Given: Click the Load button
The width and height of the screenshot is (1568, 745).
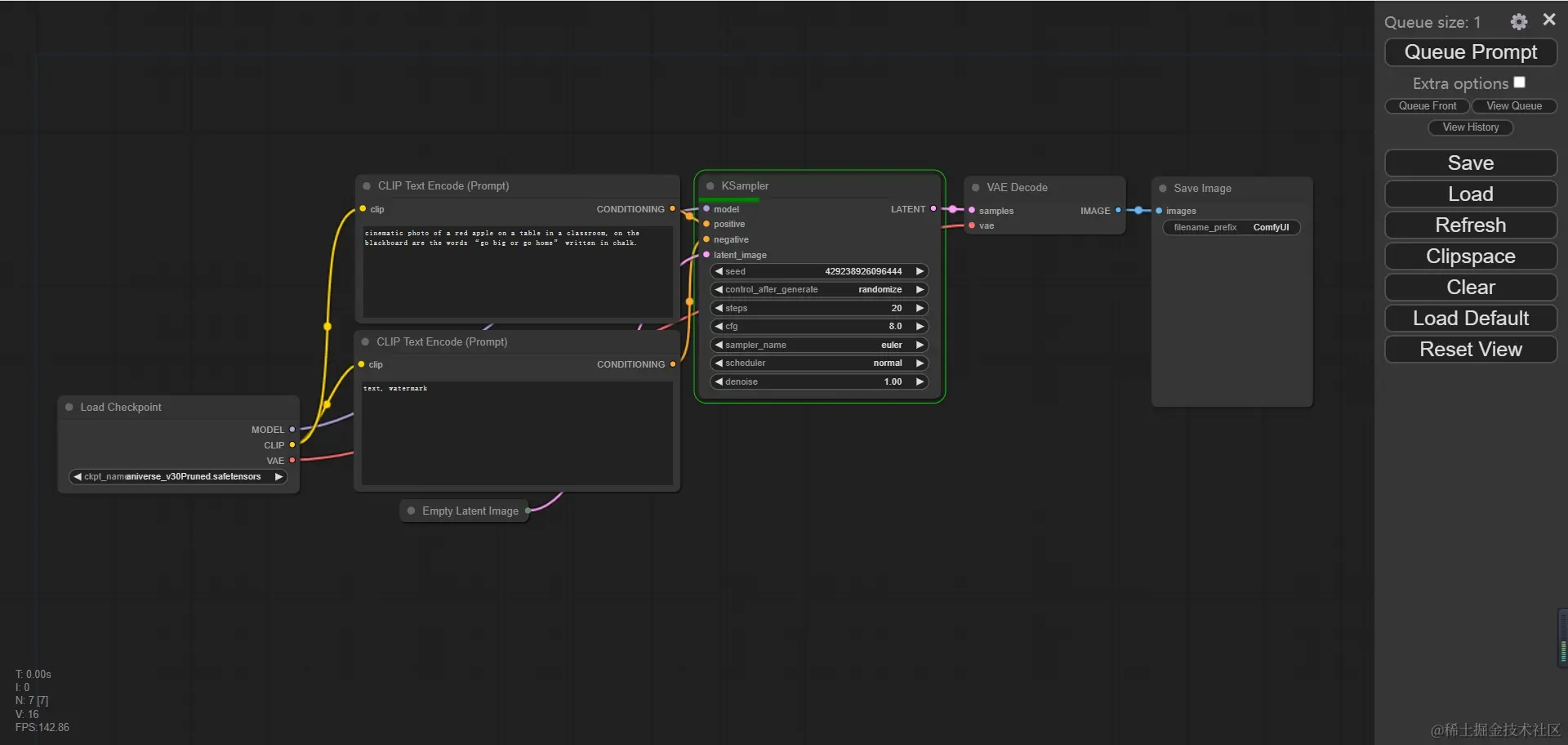Looking at the screenshot, I should [x=1471, y=194].
